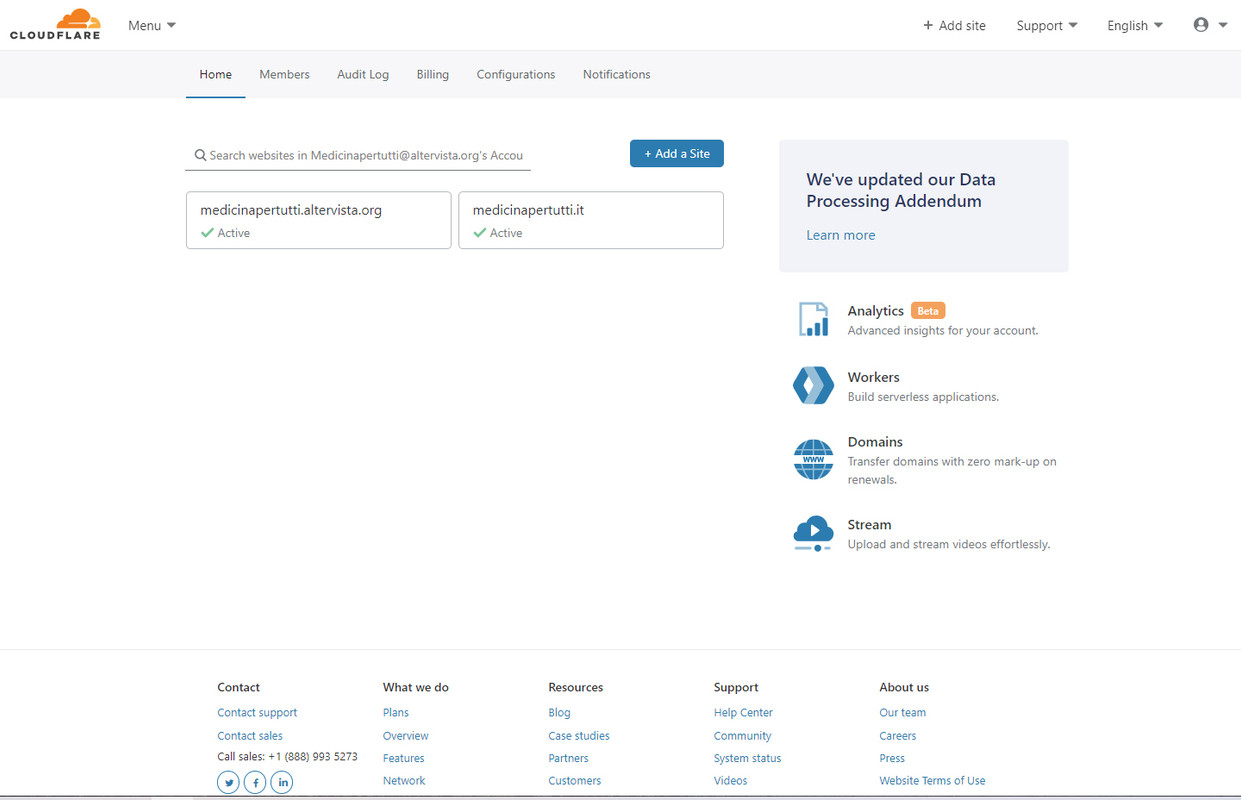
Task: Open Careers footer link
Action: click(898, 736)
